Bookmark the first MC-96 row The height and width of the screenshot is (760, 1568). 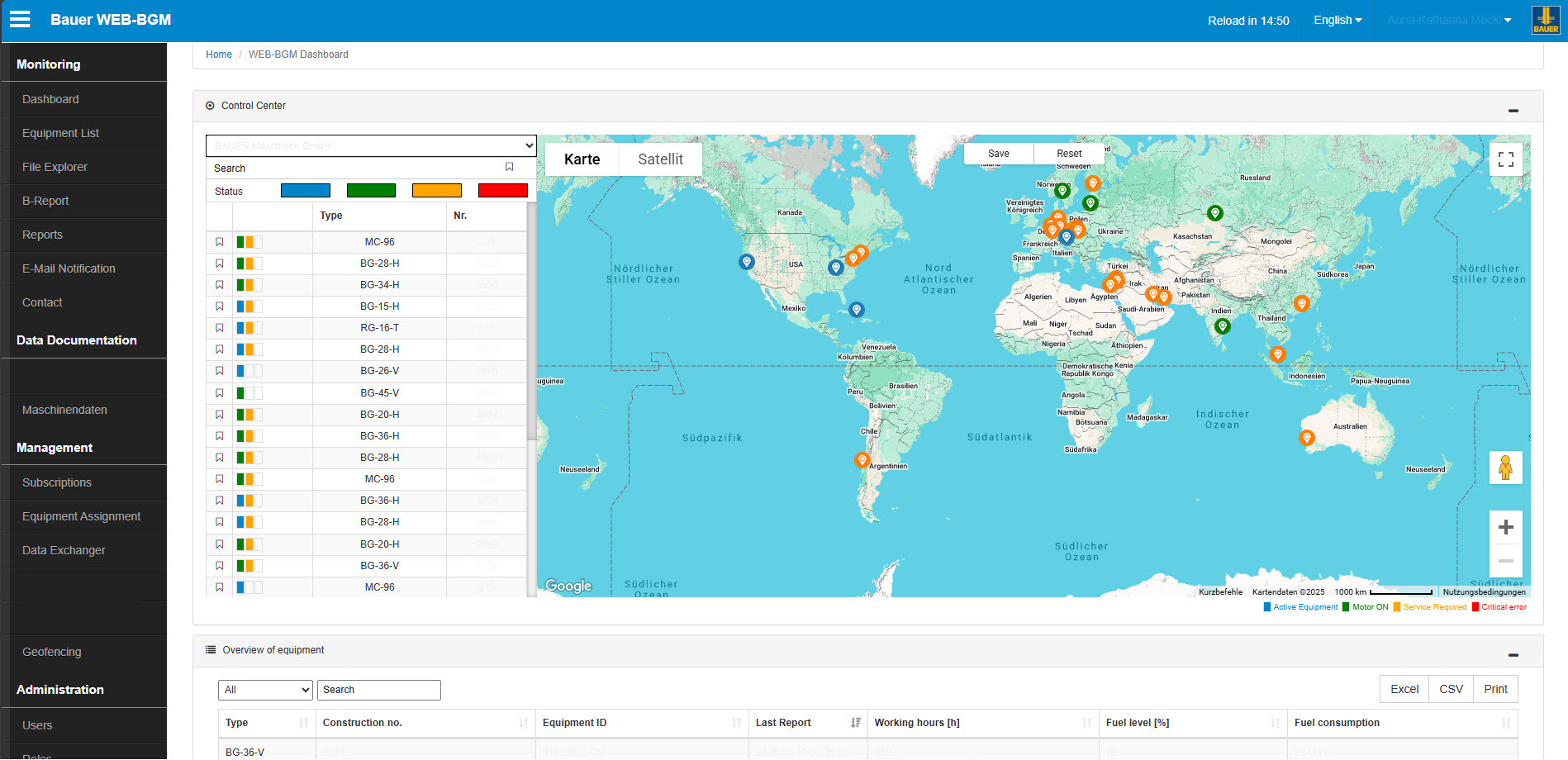(220, 242)
